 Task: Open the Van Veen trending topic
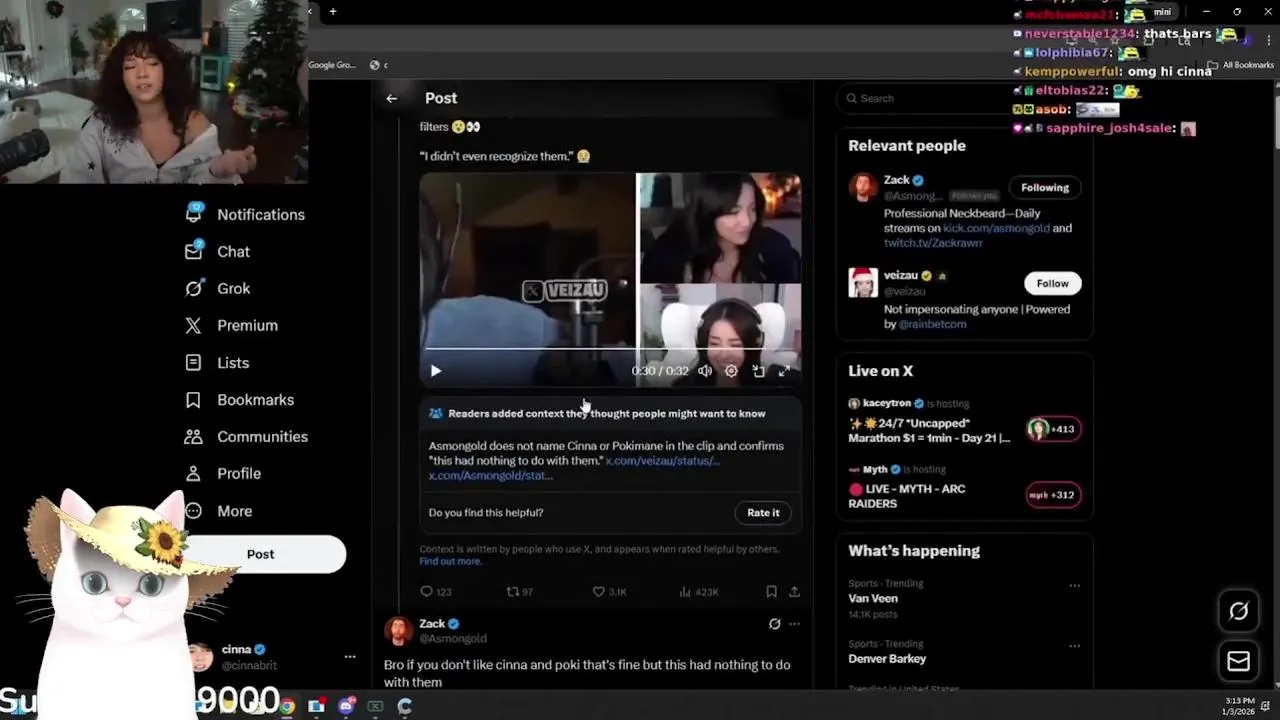coord(873,598)
